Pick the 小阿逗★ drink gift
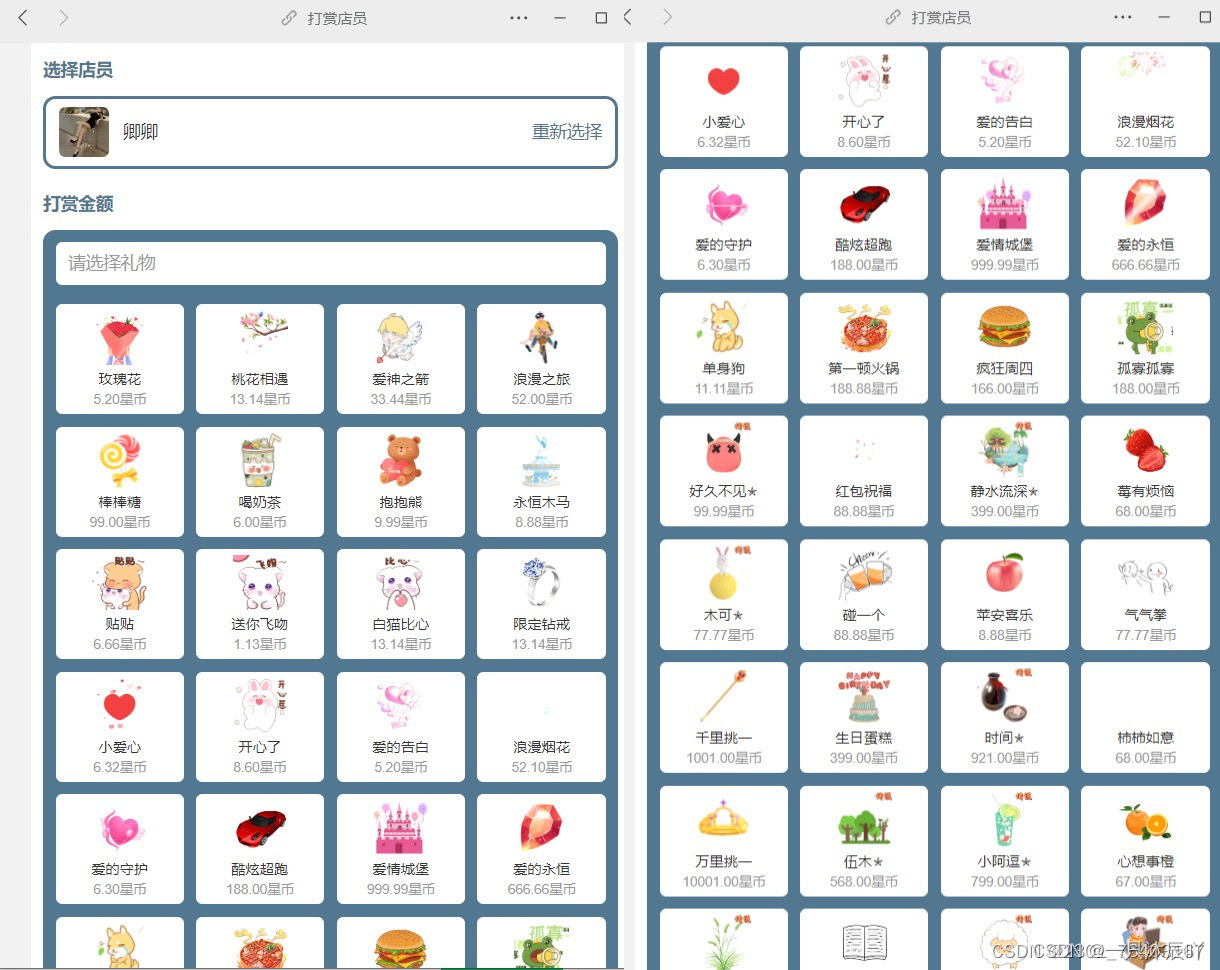 pos(1005,841)
